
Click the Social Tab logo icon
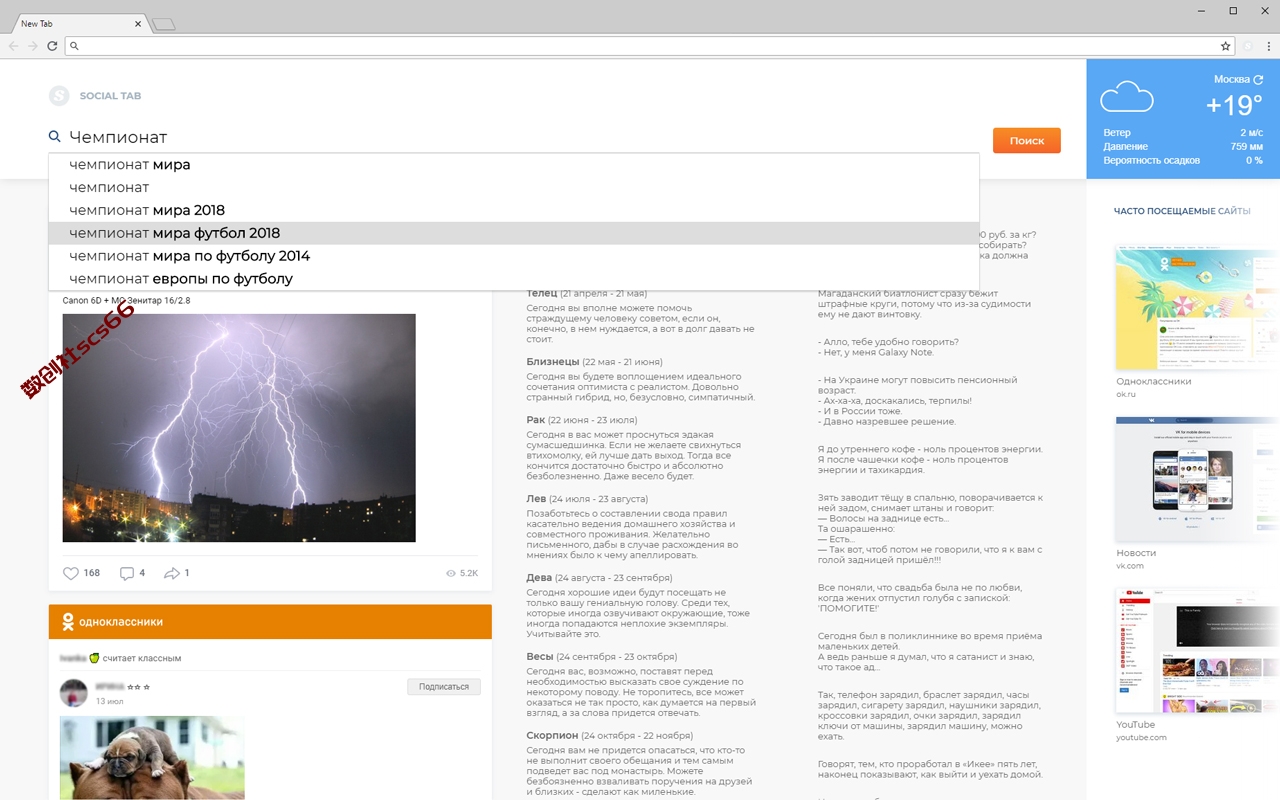pos(59,96)
